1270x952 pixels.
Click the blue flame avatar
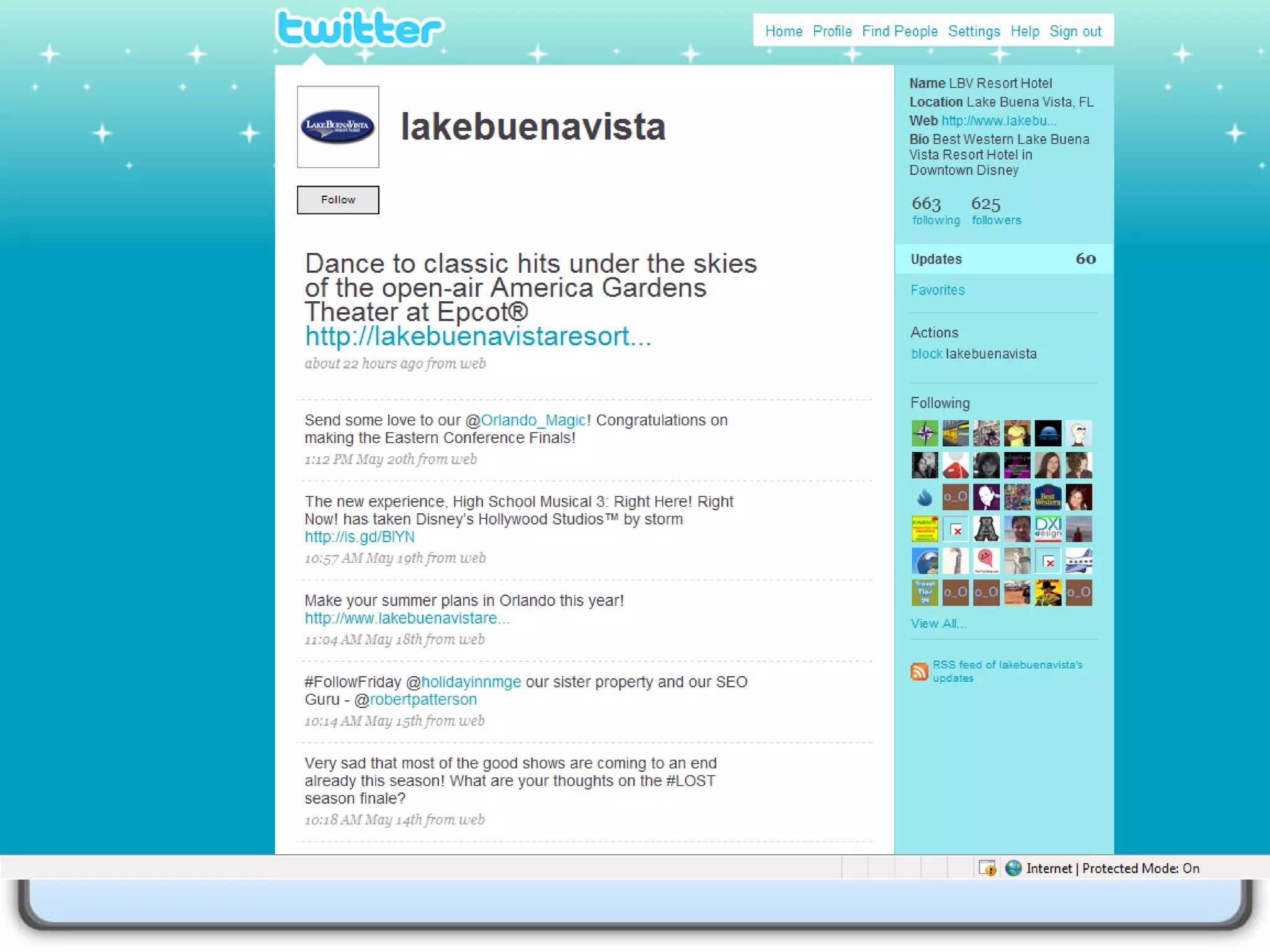click(924, 497)
